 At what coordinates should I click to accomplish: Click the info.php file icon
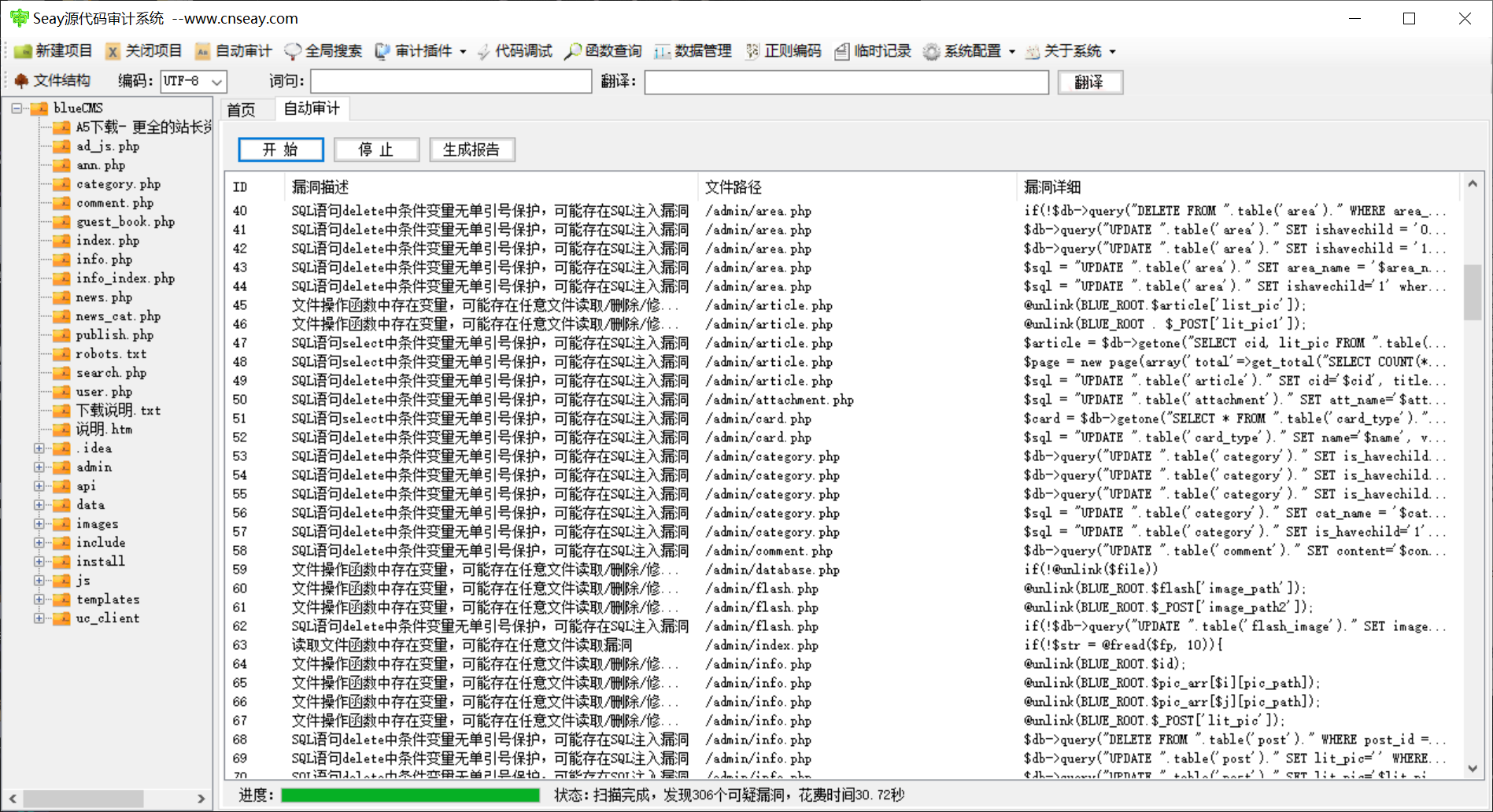coord(61,260)
